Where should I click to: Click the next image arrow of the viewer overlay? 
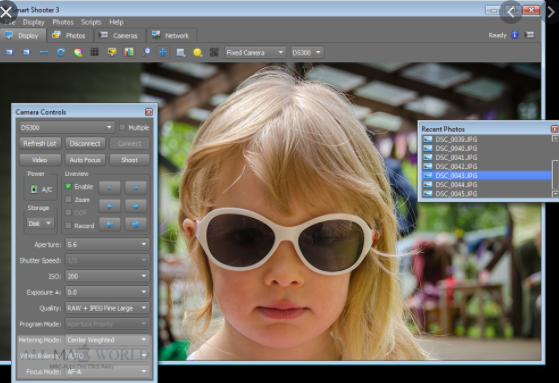tap(550, 12)
